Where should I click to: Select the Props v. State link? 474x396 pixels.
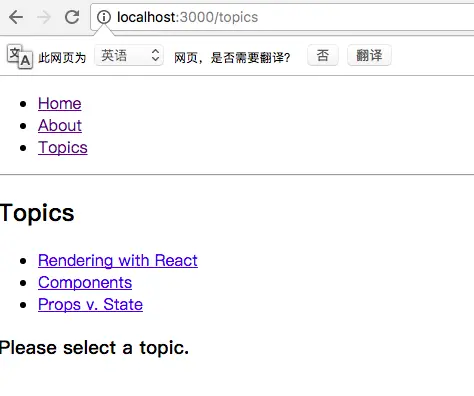click(90, 305)
